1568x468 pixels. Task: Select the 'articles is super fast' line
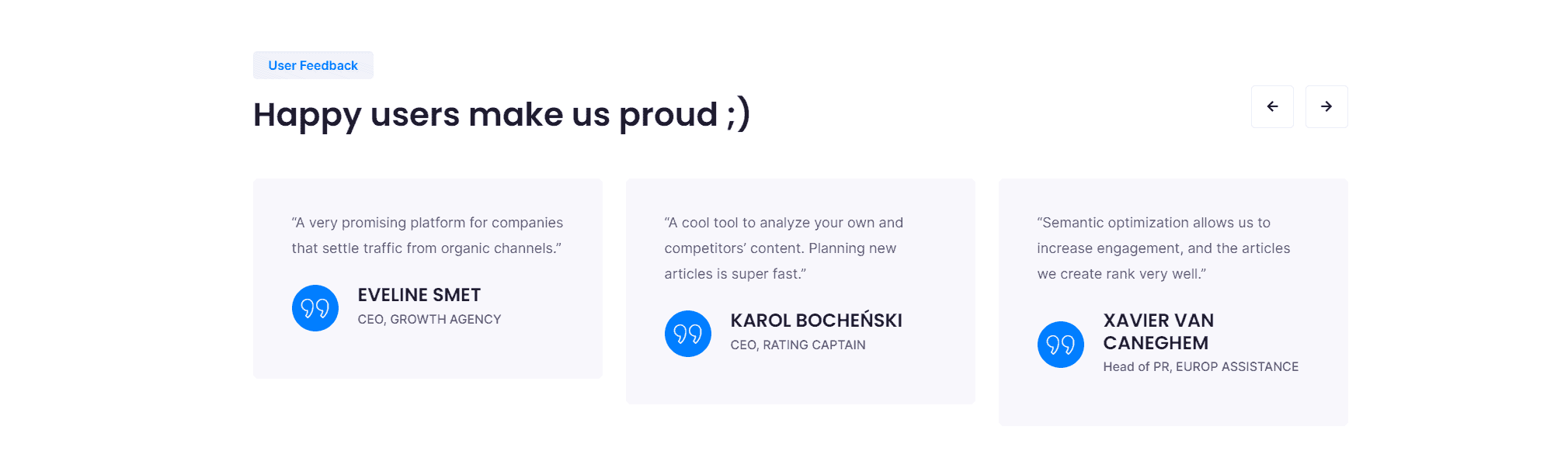pyautogui.click(x=735, y=274)
